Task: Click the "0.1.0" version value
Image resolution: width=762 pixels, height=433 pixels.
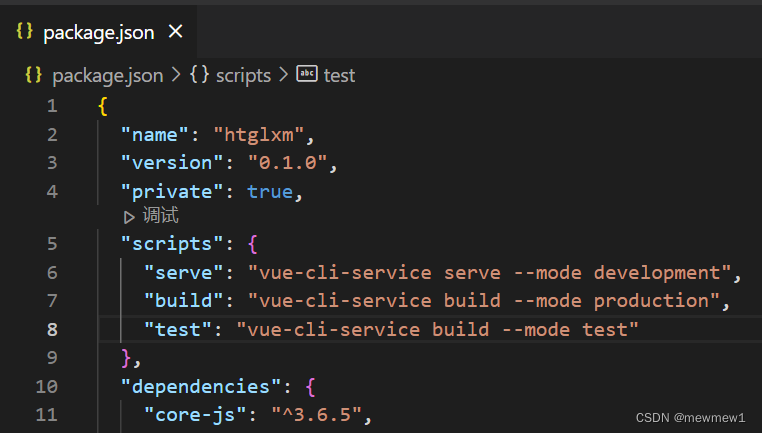Action: pos(288,163)
